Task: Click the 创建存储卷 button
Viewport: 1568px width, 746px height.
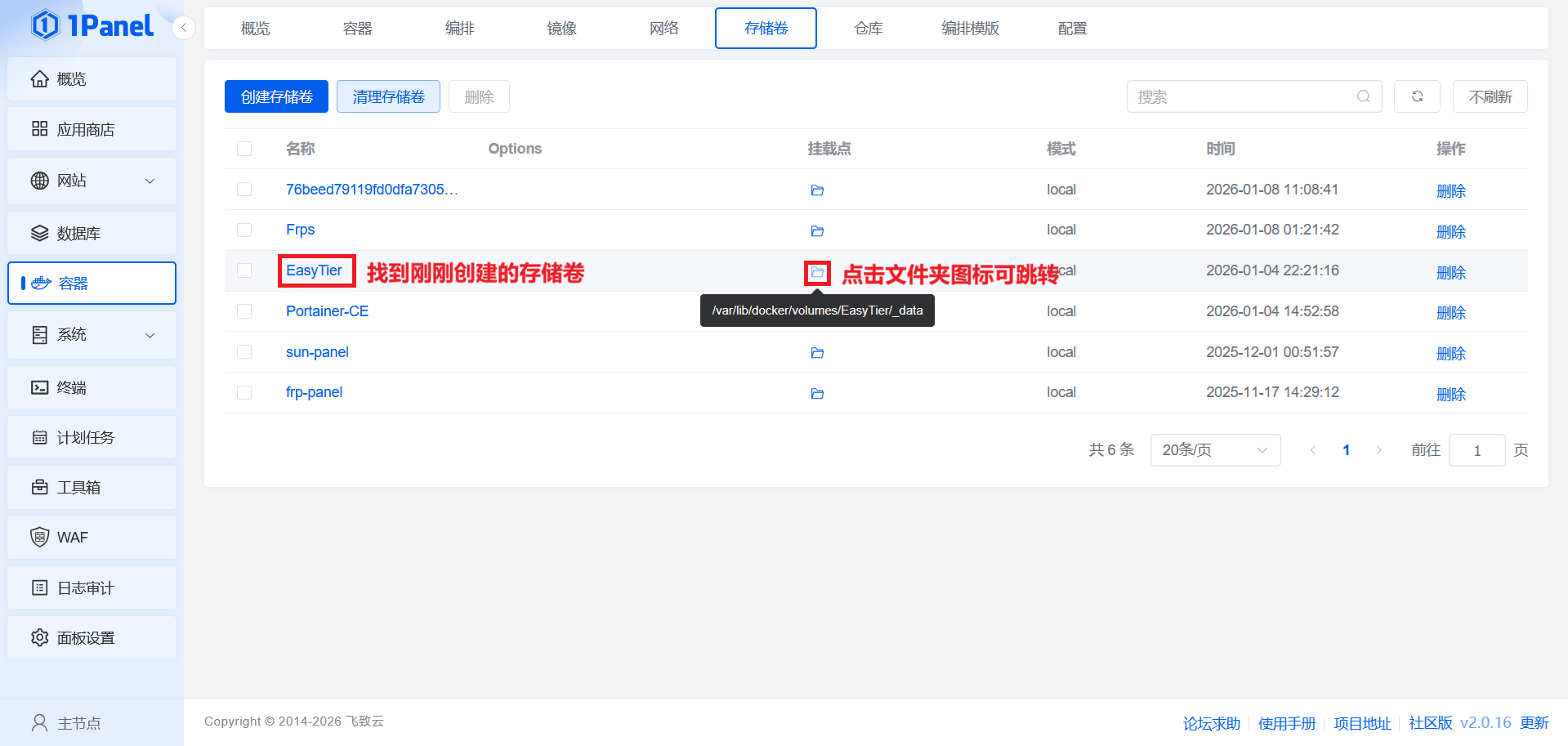Action: coord(276,96)
